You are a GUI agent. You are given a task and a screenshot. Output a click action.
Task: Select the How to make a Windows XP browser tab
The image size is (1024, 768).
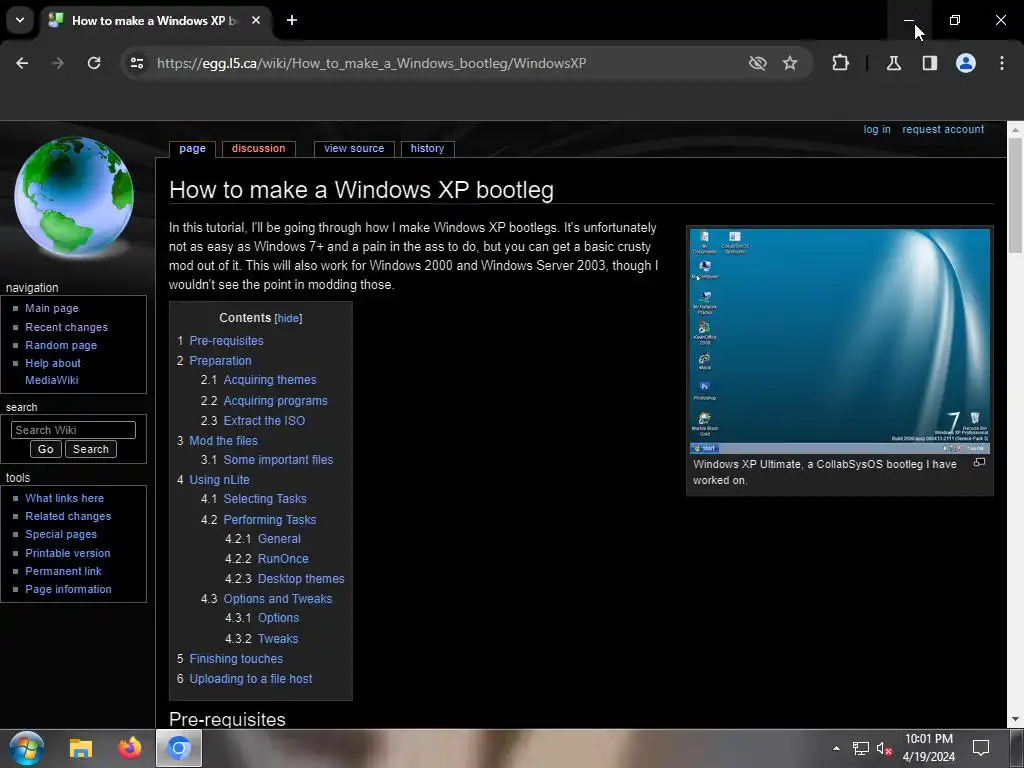[157, 20]
